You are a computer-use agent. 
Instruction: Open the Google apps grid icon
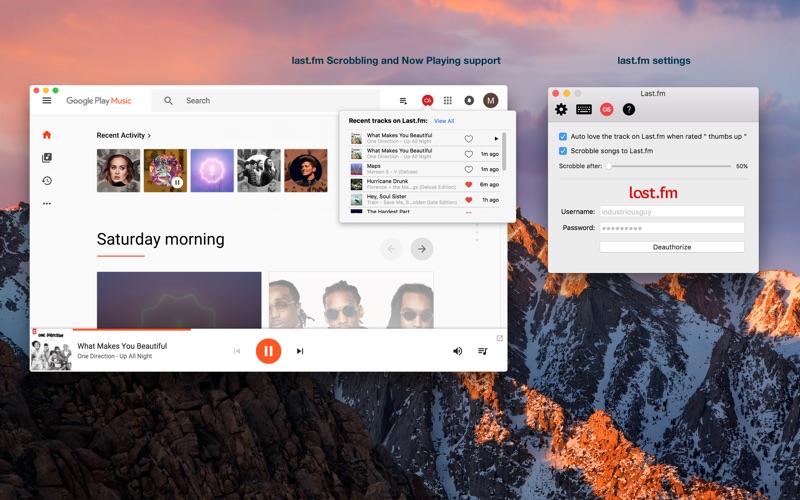(x=448, y=101)
